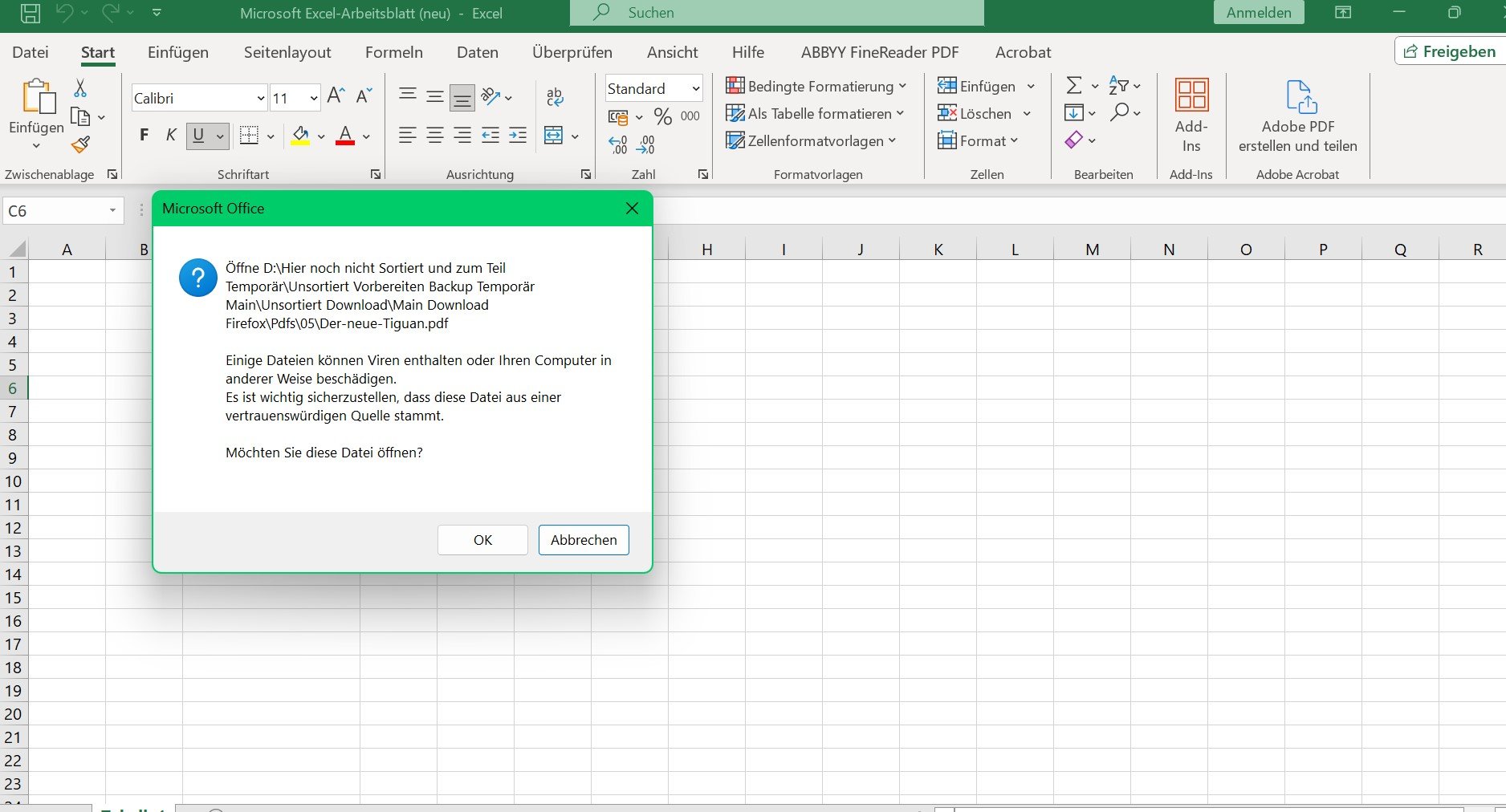
Task: Click the Anmelden sign-in button
Action: 1259,12
